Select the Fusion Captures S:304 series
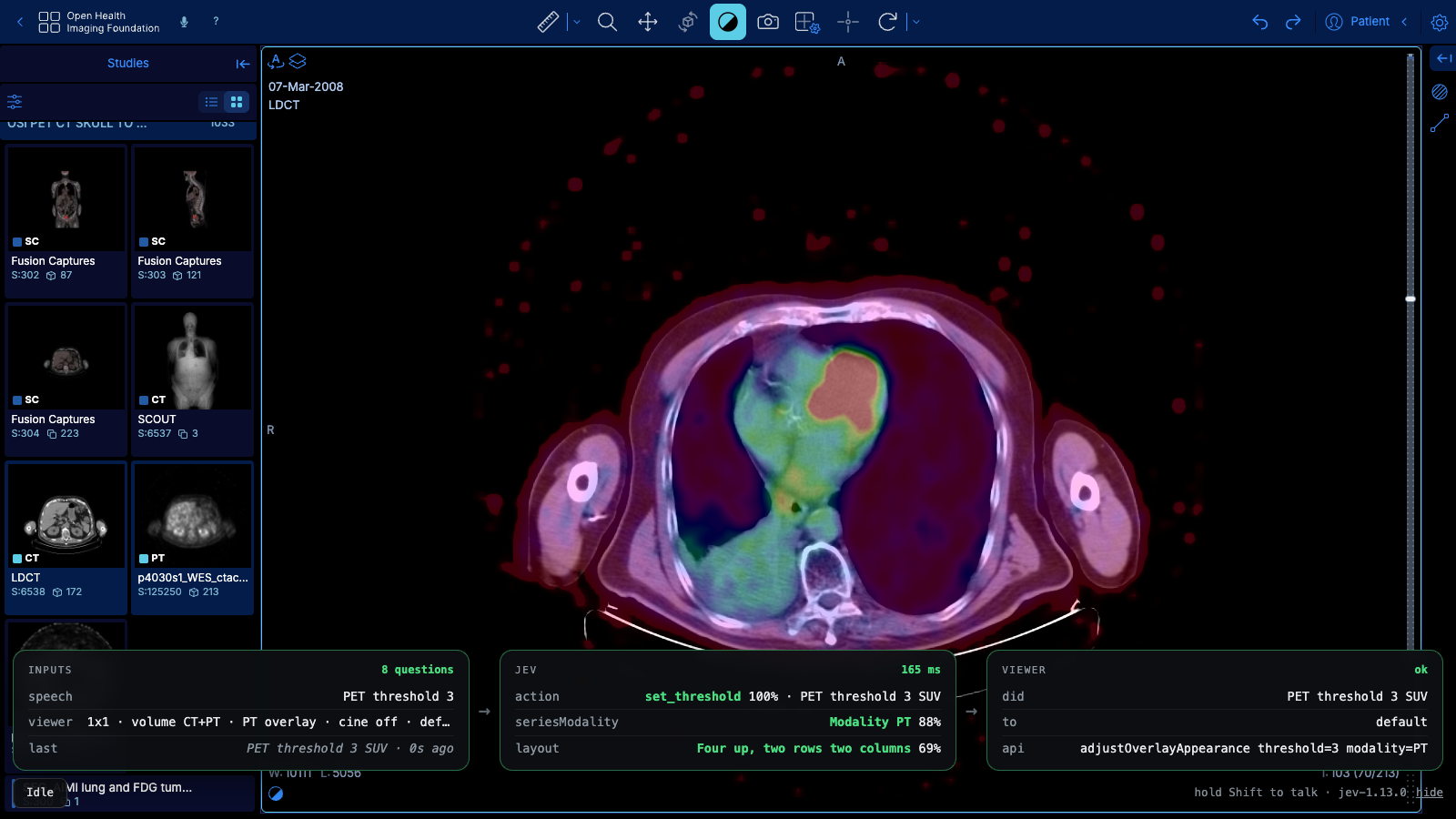 pyautogui.click(x=66, y=379)
